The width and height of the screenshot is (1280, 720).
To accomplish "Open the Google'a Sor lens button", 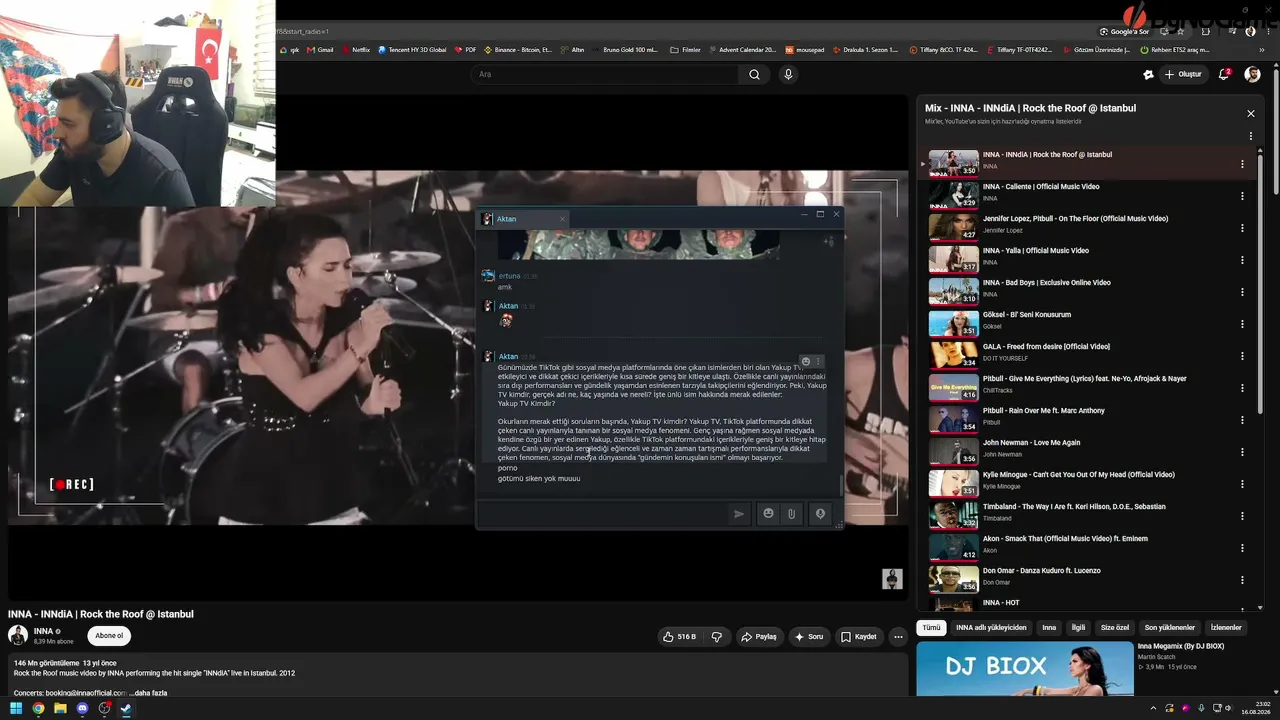I will (x=1125, y=31).
